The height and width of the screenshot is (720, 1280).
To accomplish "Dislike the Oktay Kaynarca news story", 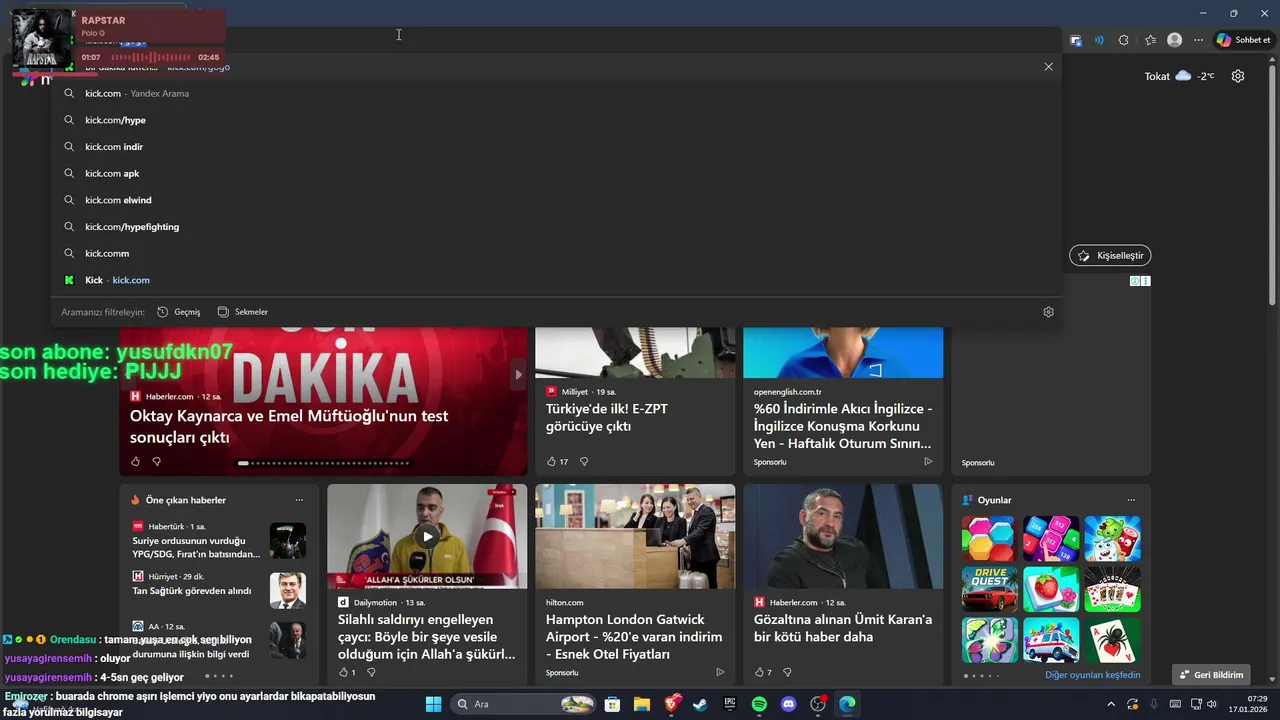I will click(x=157, y=461).
